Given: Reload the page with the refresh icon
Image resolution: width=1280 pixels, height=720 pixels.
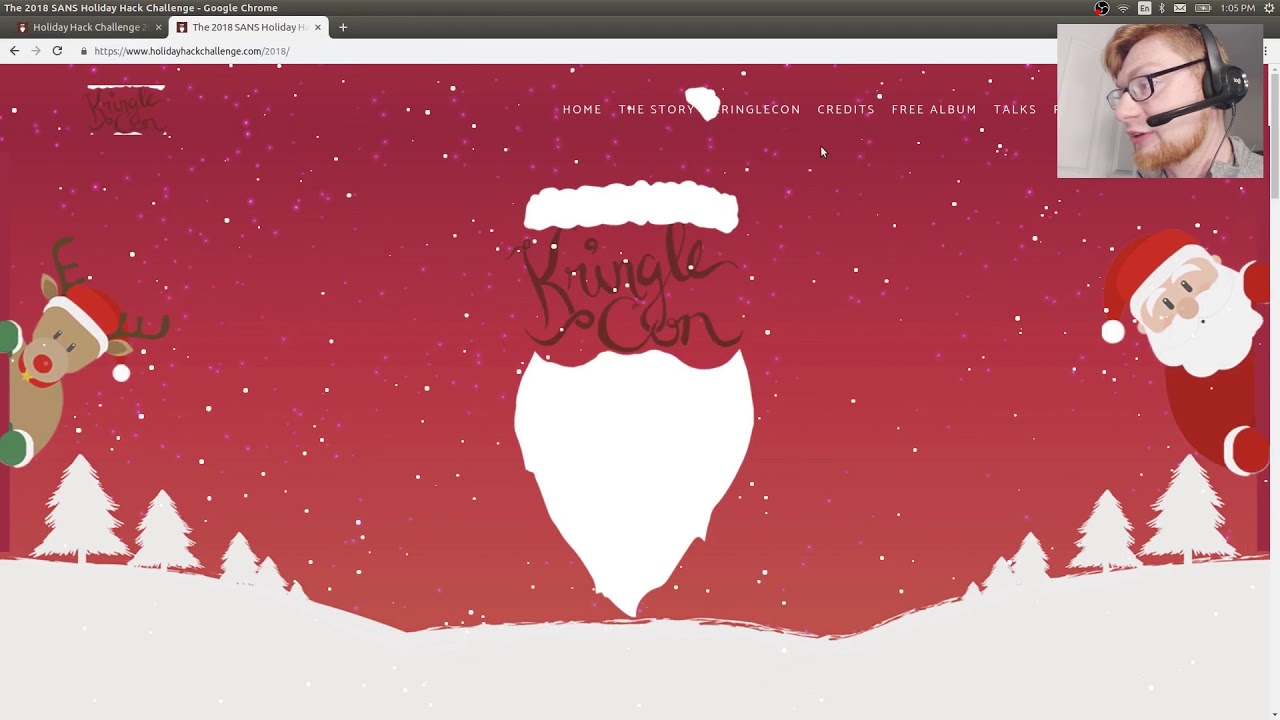Looking at the screenshot, I should click(57, 50).
